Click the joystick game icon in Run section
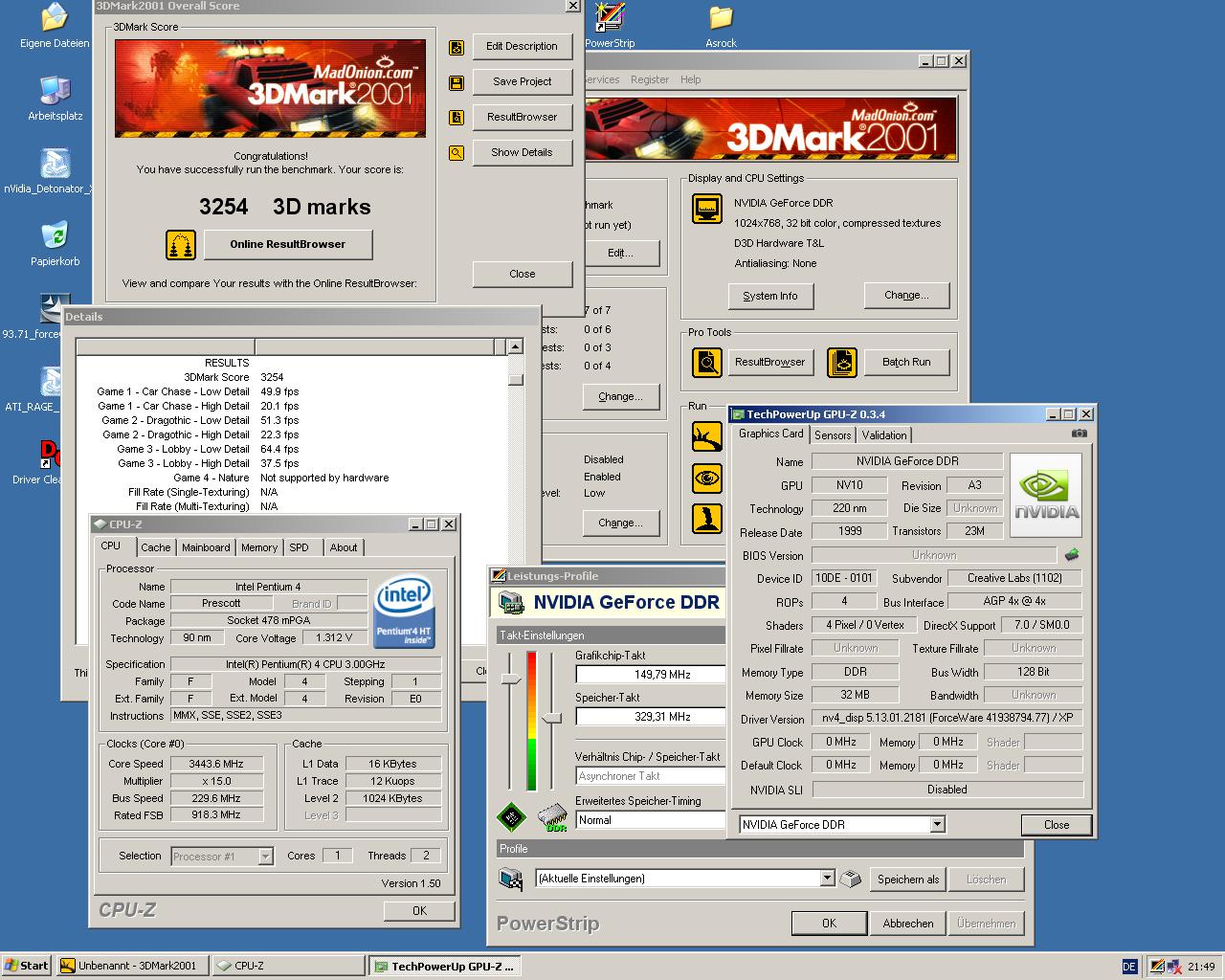 pyautogui.click(x=707, y=518)
